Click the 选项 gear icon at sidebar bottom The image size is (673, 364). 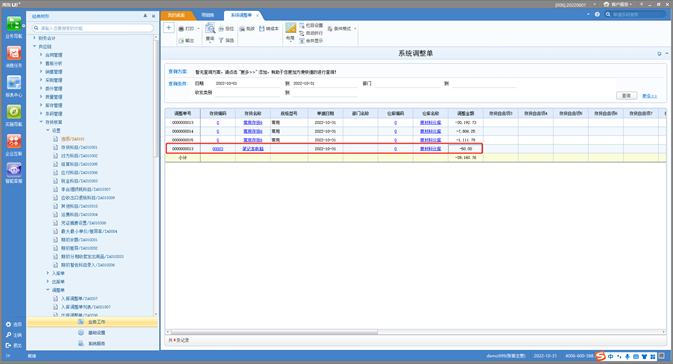coord(8,325)
